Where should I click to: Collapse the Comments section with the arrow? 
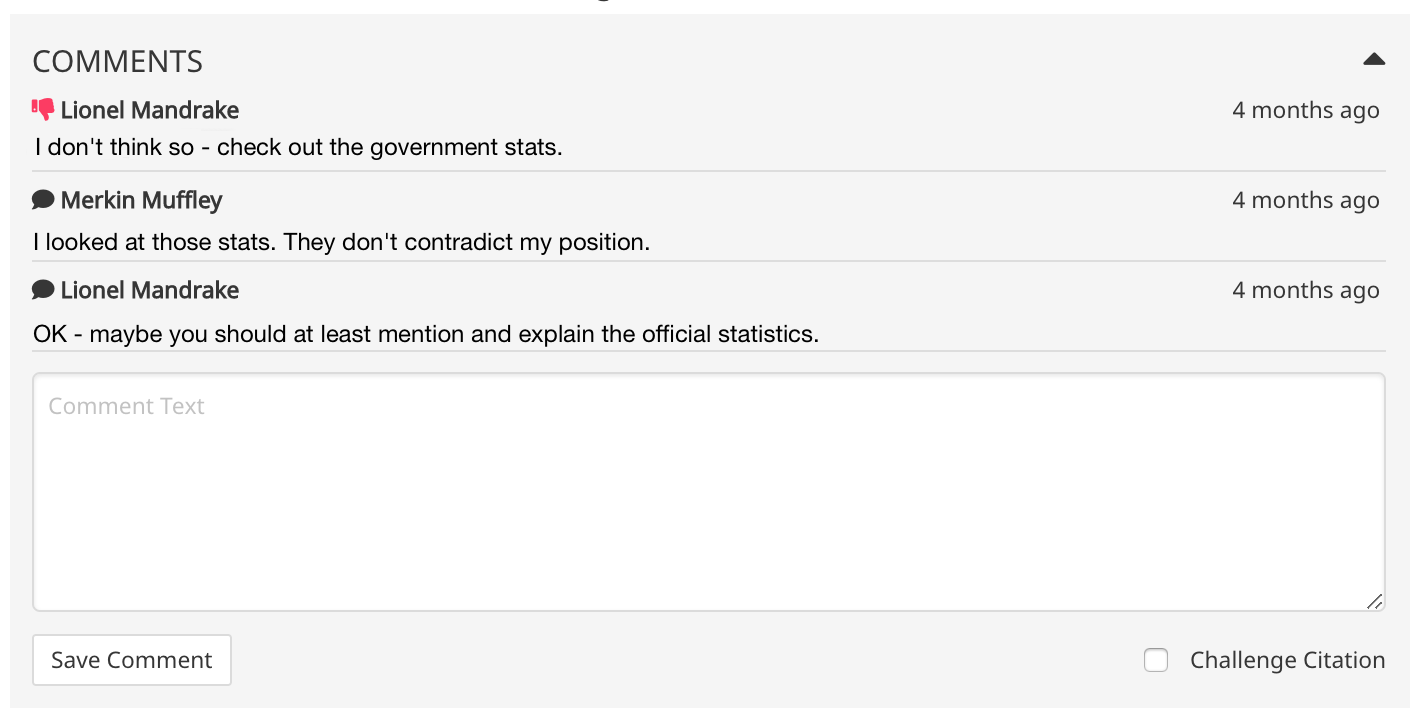coord(1374,60)
